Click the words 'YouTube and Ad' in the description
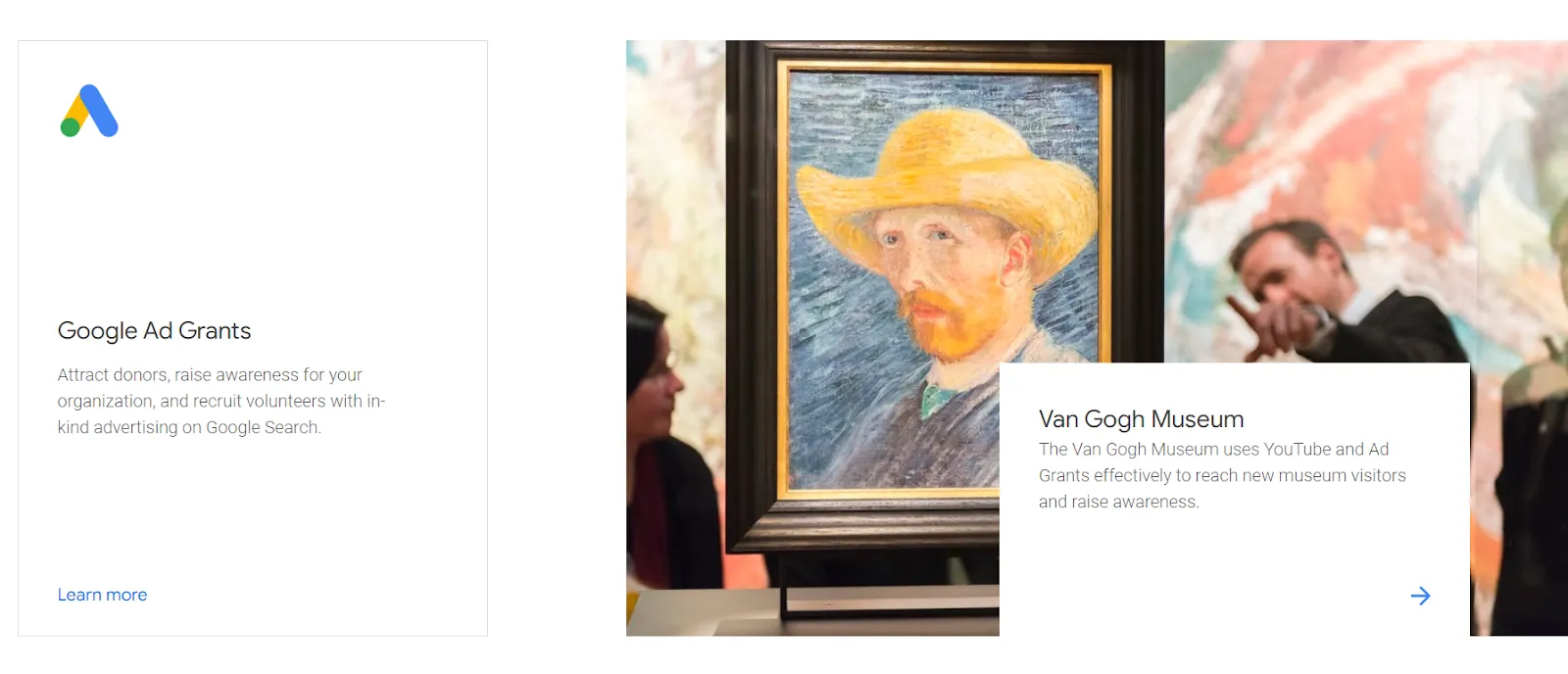Viewport: 1568px width, 674px height. coord(1326,449)
